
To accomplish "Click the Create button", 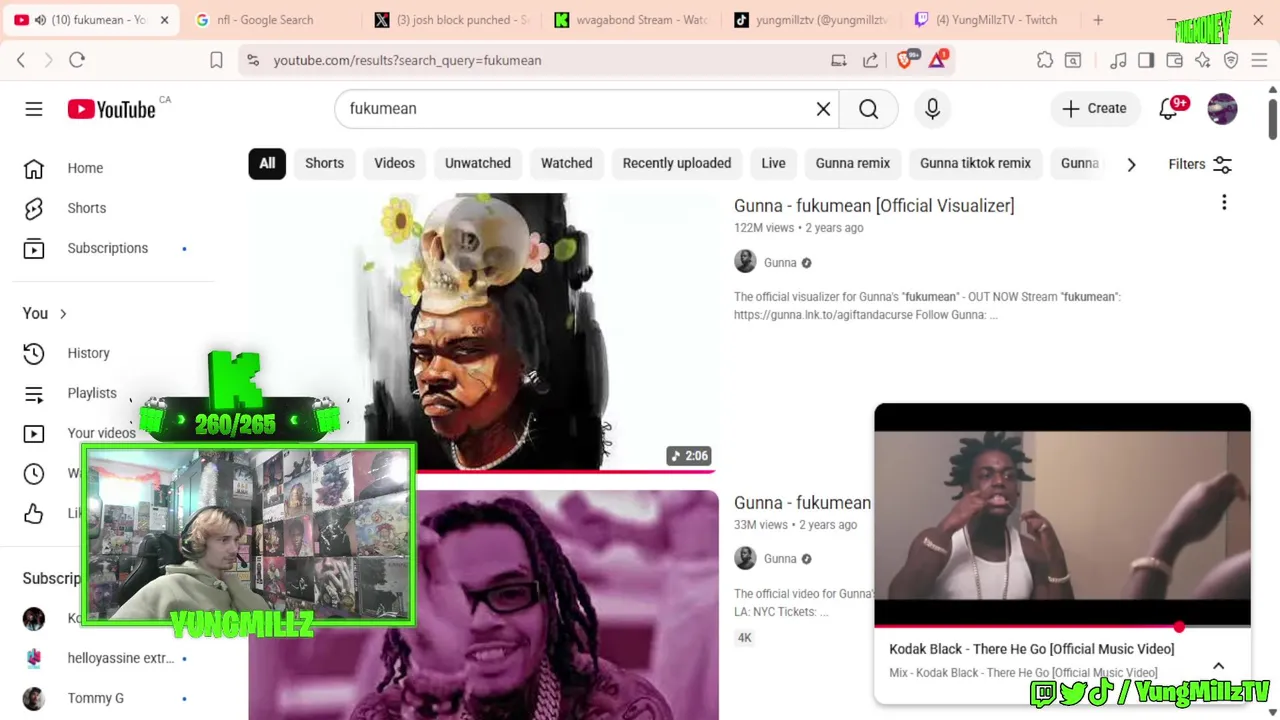I will tap(1094, 109).
